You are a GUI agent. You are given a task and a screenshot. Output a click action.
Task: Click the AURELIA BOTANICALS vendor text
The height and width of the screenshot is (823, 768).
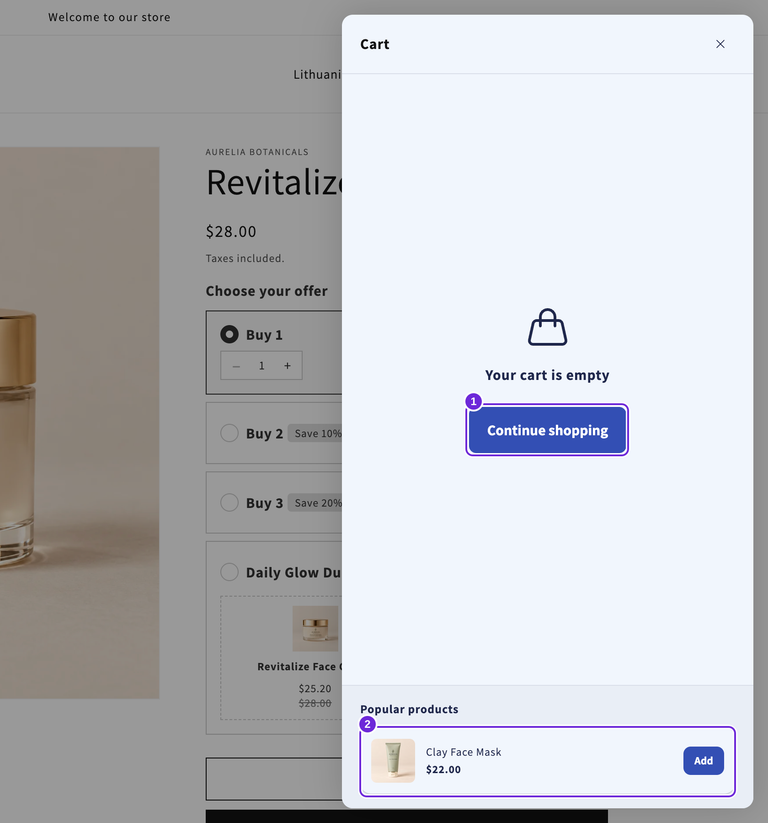[257, 152]
